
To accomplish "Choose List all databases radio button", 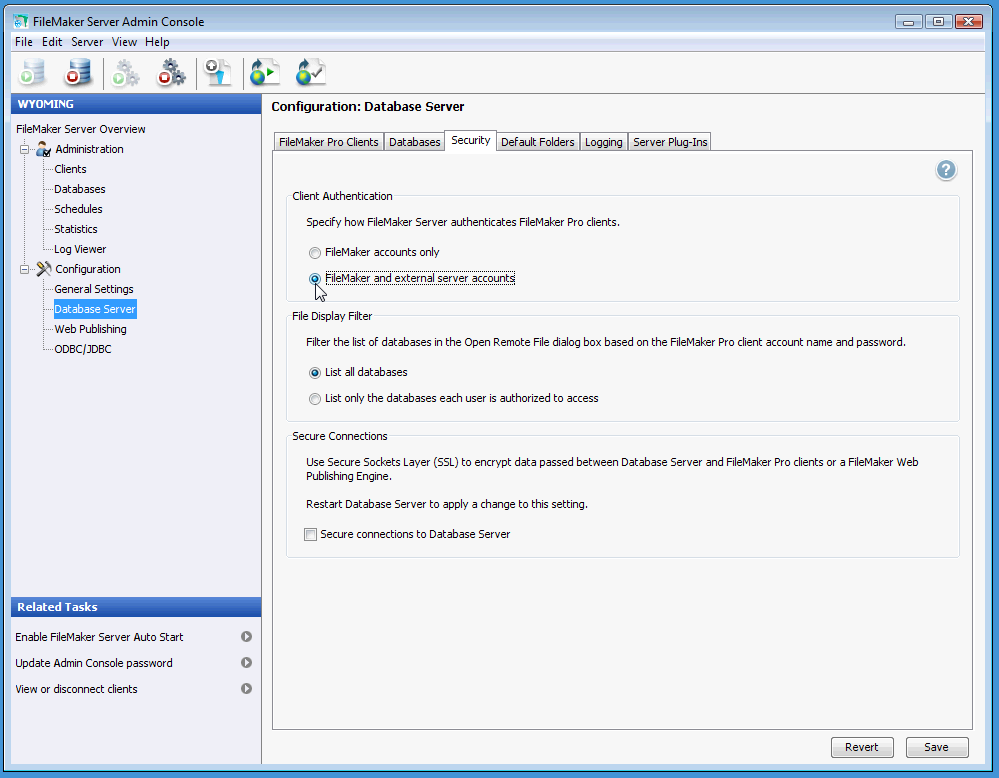I will tap(315, 373).
